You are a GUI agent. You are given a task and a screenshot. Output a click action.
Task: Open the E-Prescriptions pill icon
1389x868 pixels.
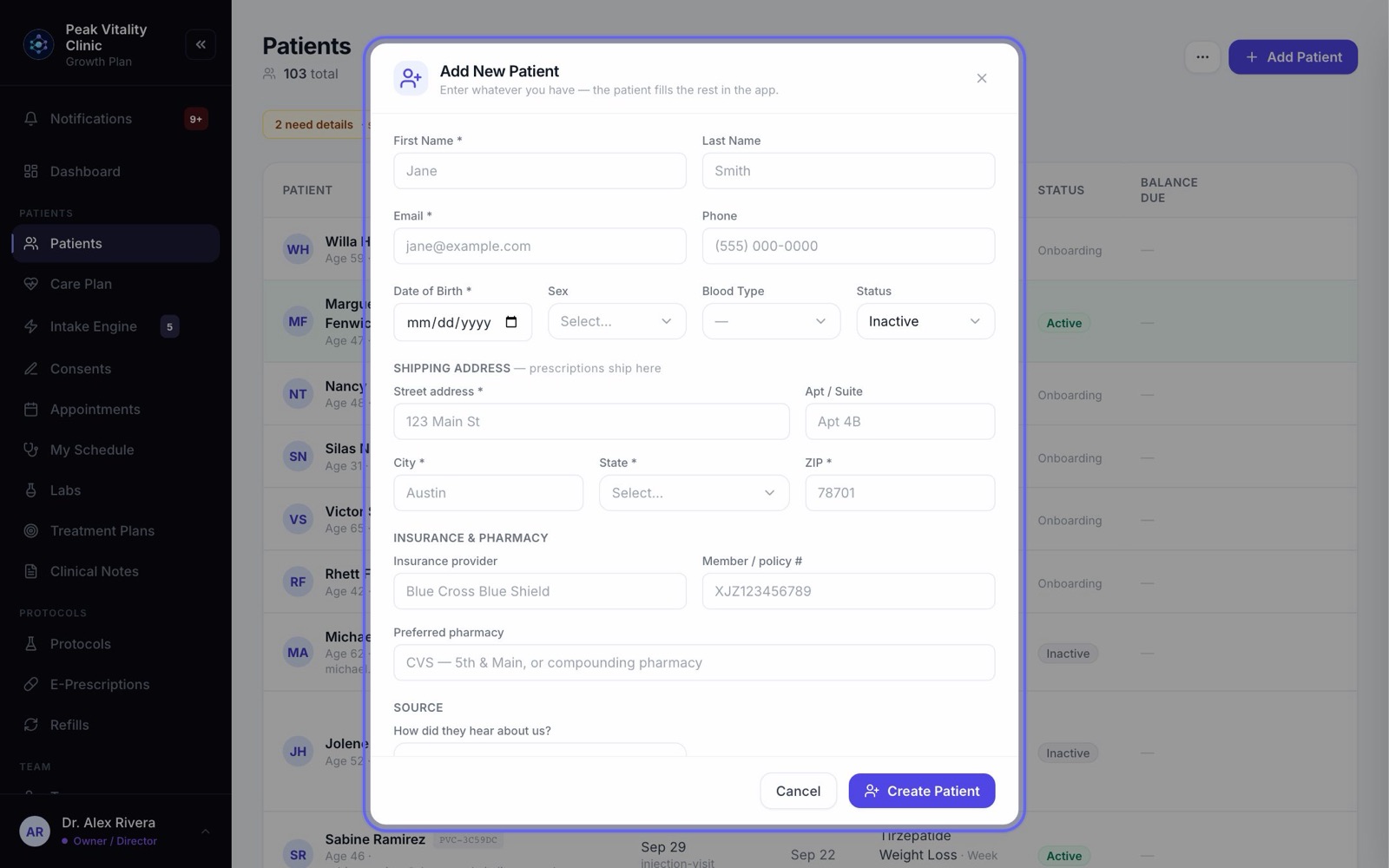coord(31,684)
